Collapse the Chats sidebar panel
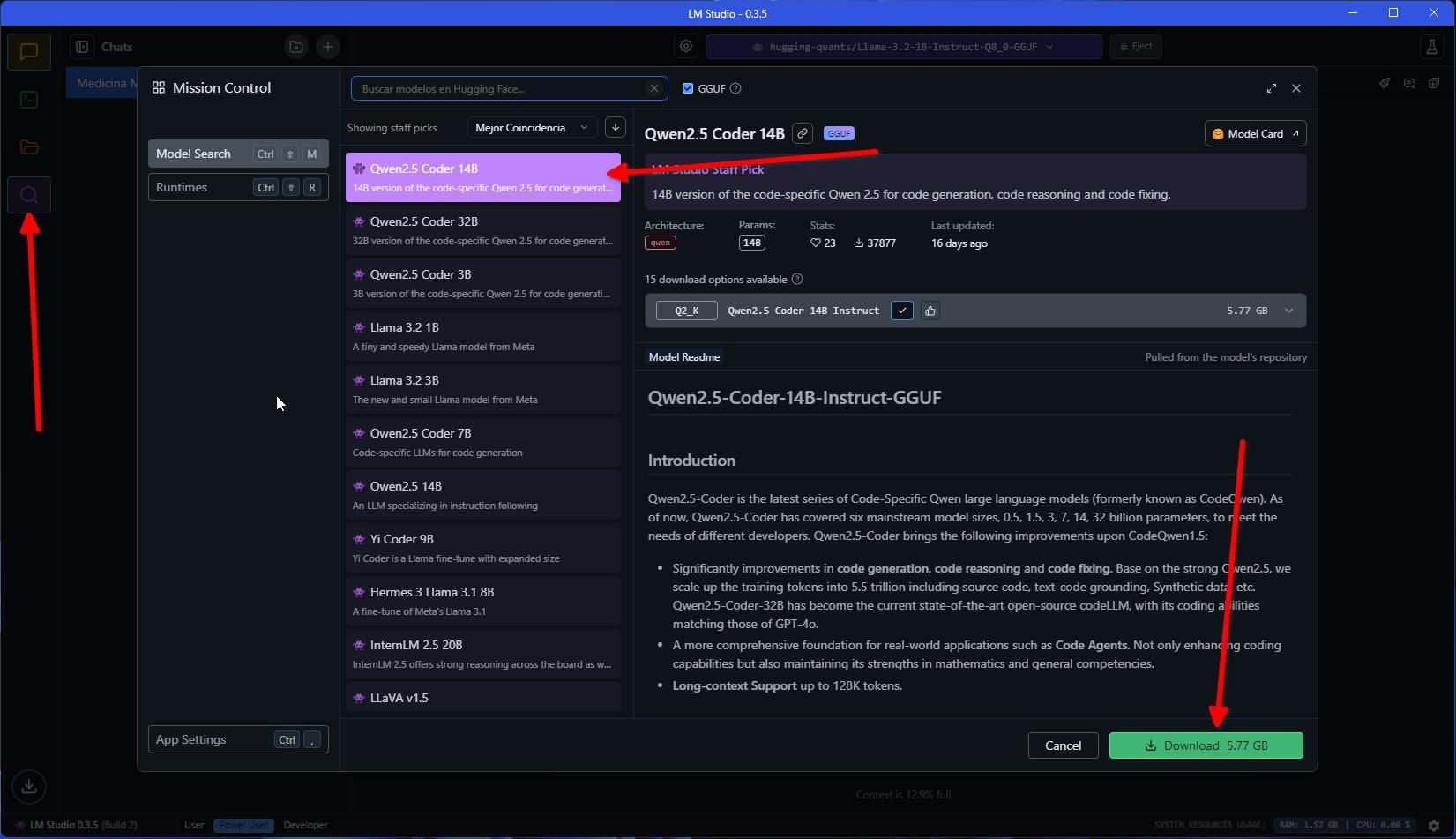This screenshot has width=1456, height=839. 82,47
